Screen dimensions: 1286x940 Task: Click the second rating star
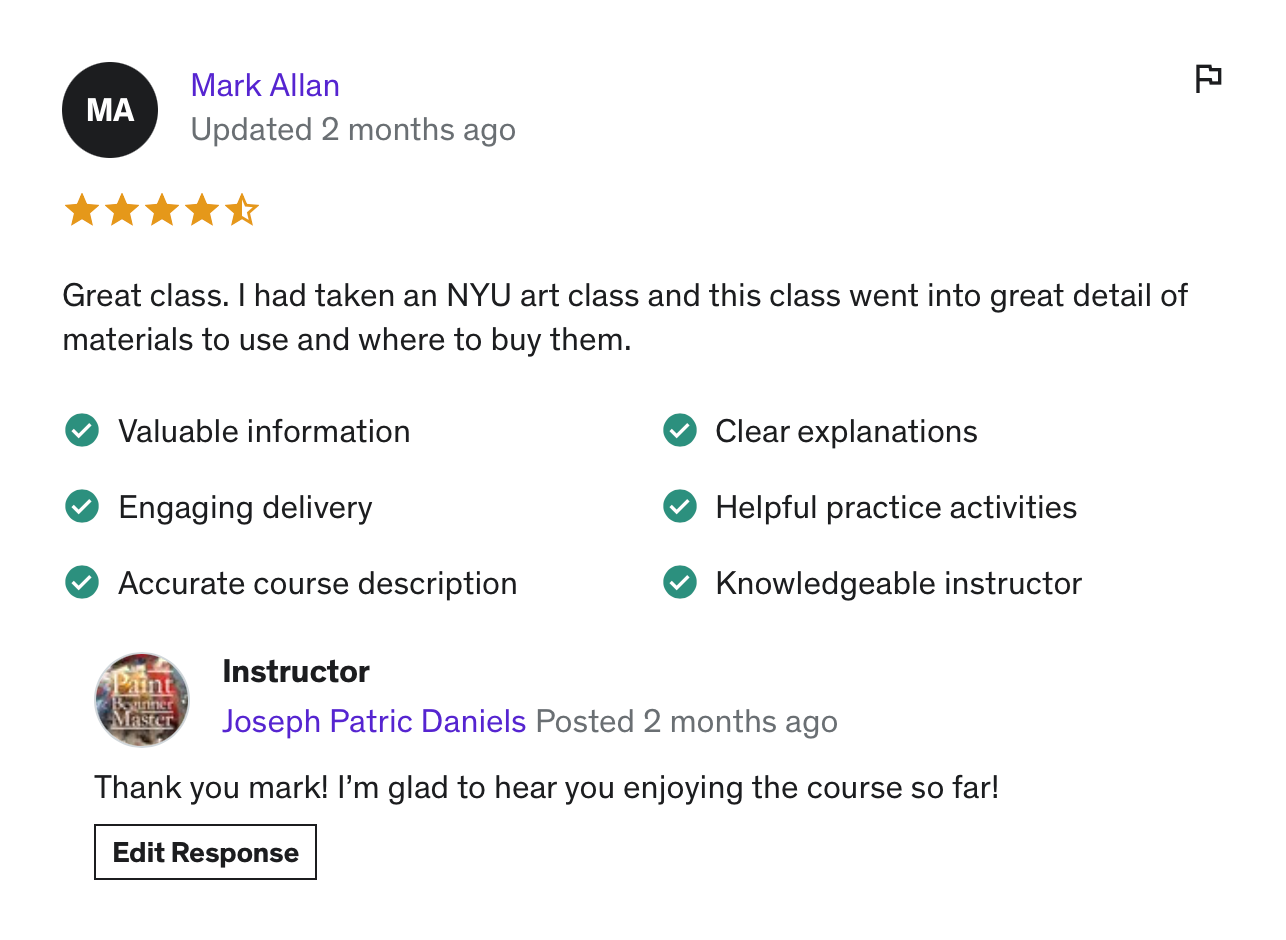(121, 211)
